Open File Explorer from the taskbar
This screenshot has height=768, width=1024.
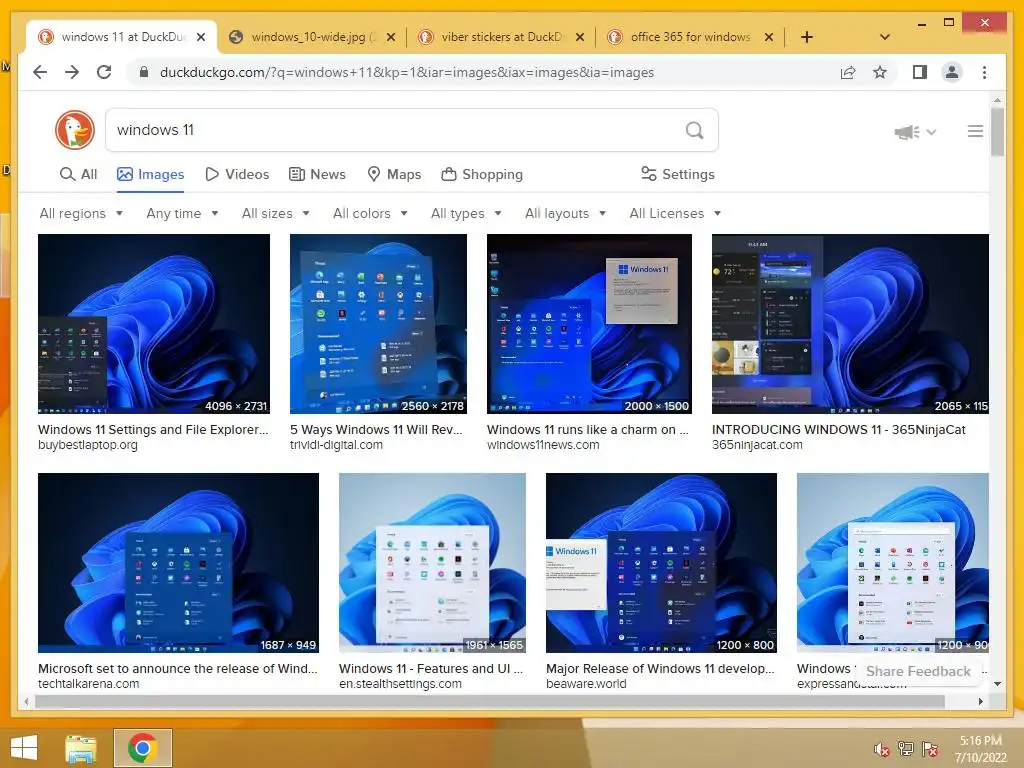click(x=81, y=748)
